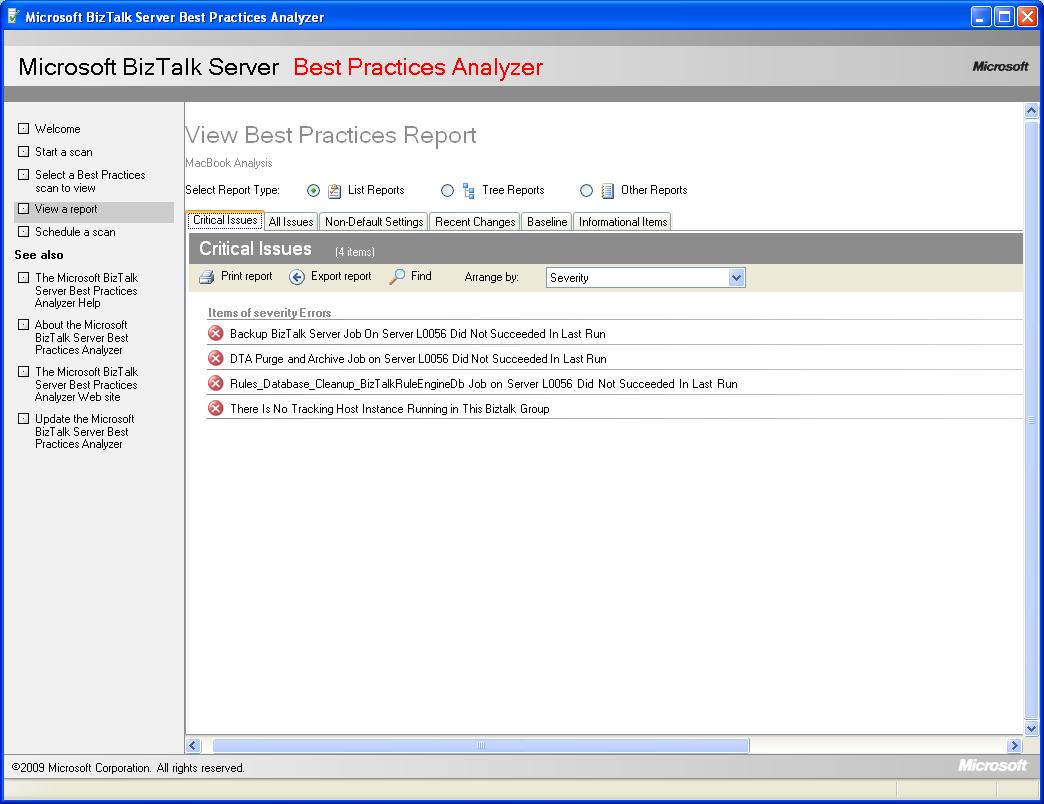Viewport: 1044px width, 804px height.
Task: Click the application icon in the title bar
Action: (13, 16)
